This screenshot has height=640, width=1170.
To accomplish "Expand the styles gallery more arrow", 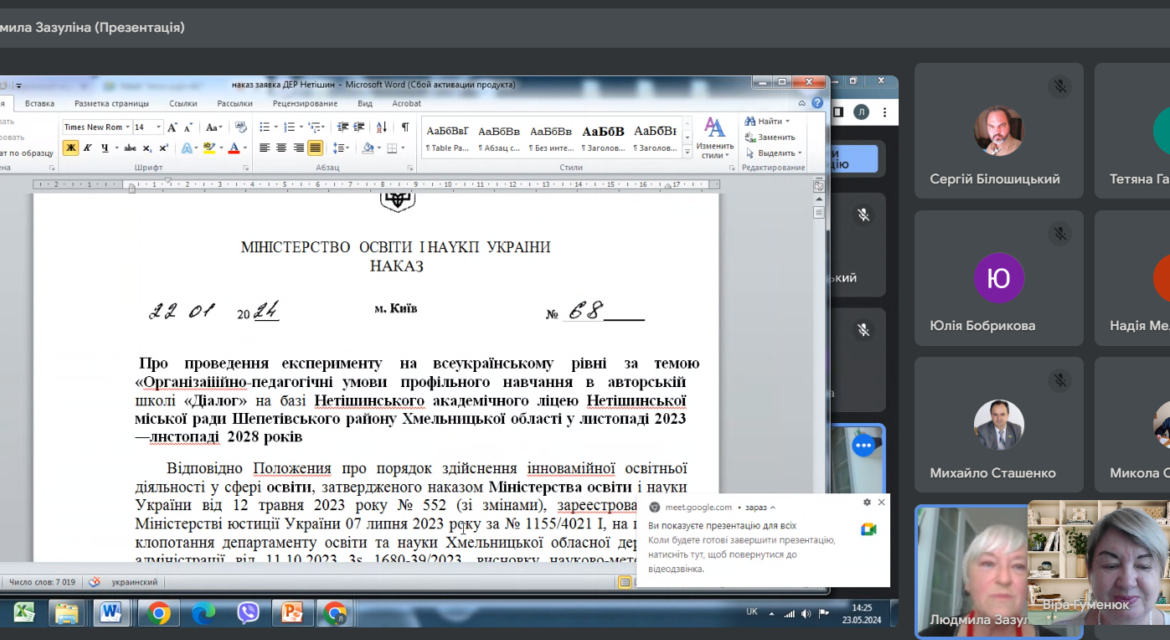I will click(x=687, y=151).
